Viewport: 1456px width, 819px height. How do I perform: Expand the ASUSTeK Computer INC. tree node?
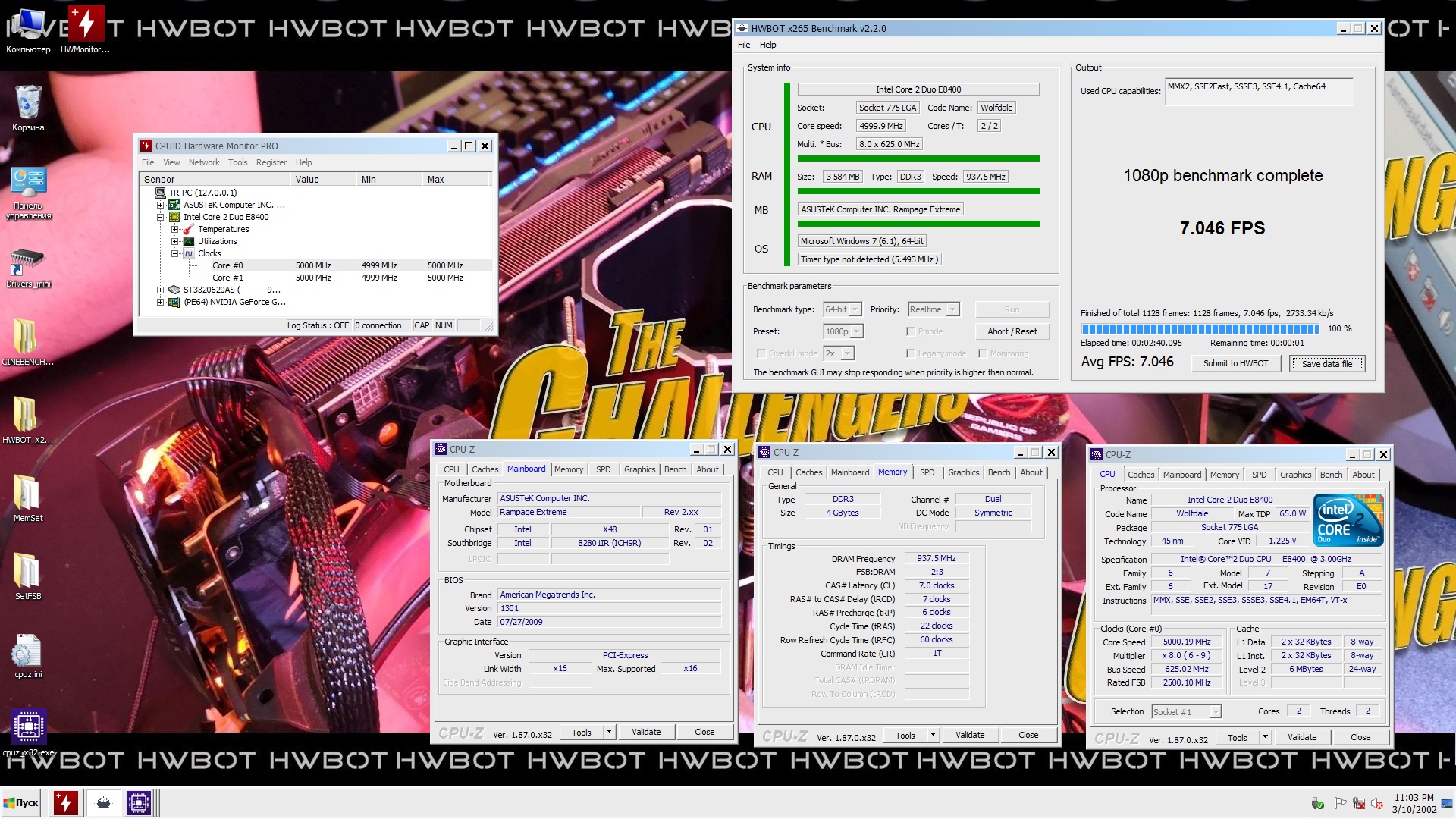coord(160,205)
